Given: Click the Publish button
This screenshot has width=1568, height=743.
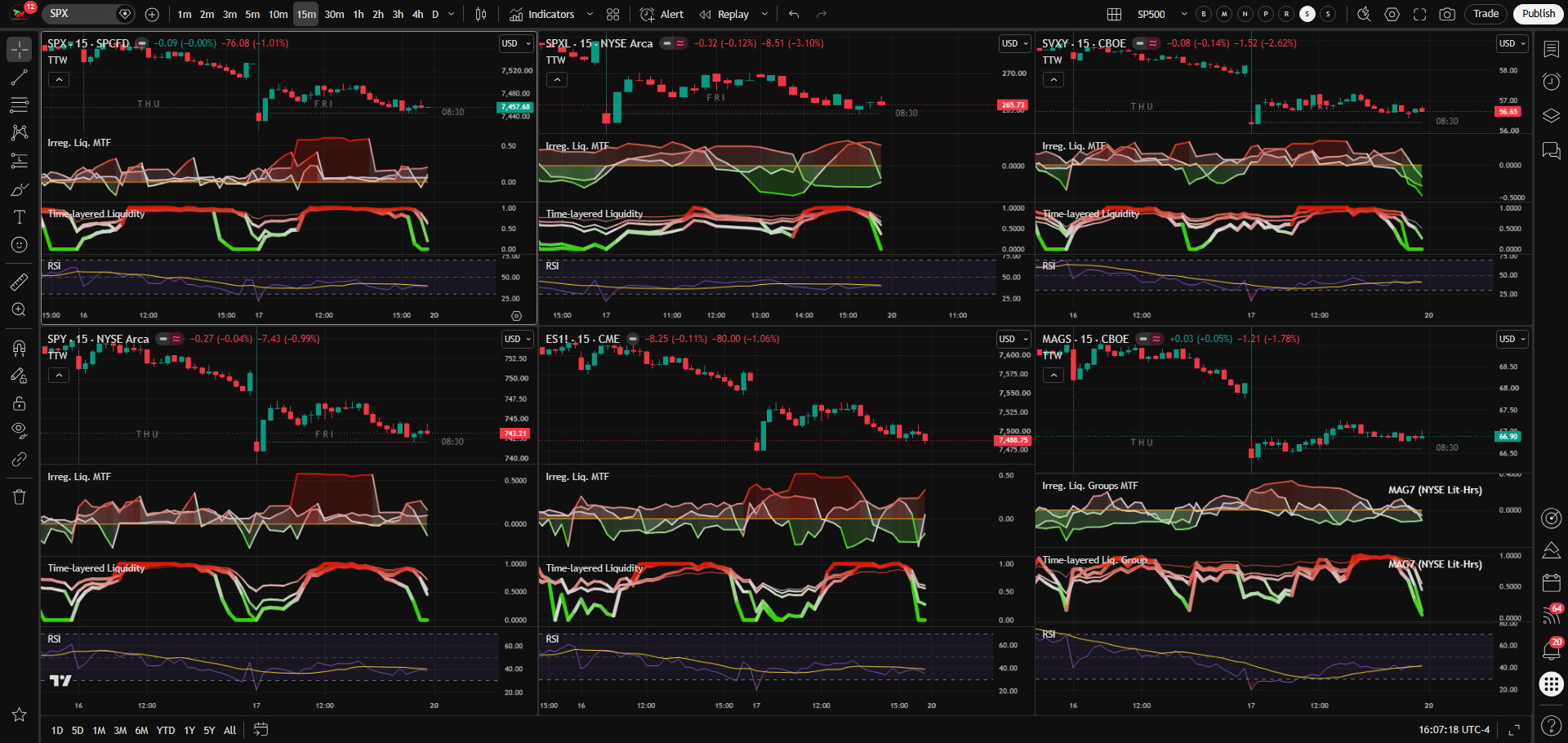Looking at the screenshot, I should click(1539, 14).
